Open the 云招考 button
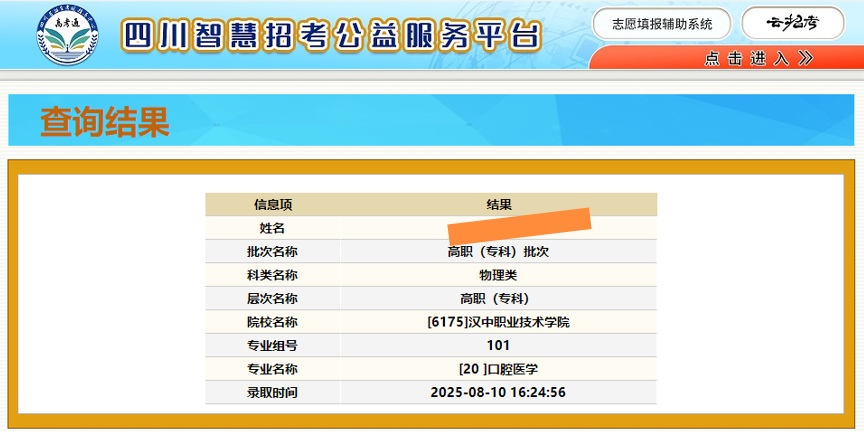 coord(792,24)
